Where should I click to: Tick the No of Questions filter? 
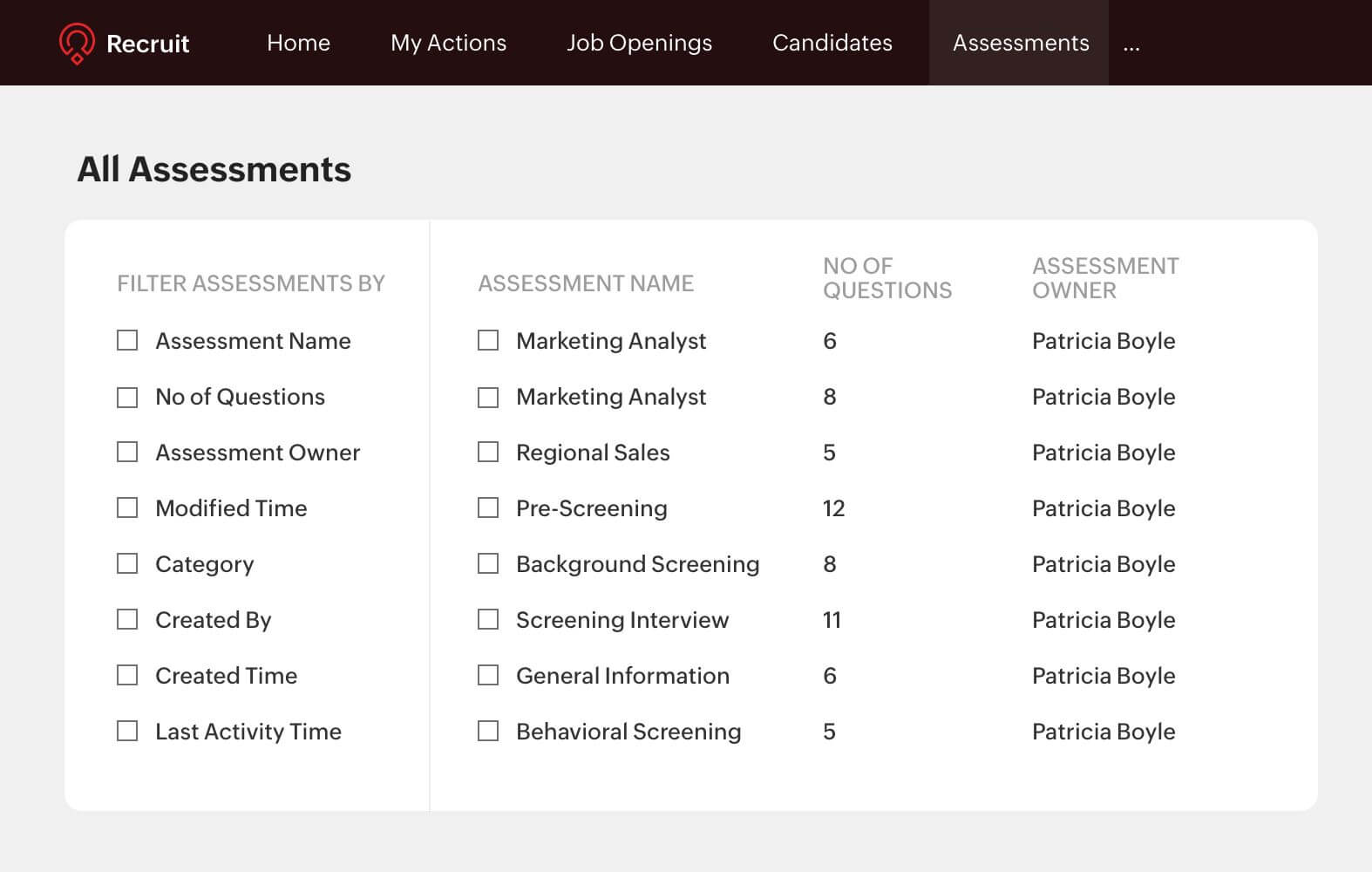pos(127,398)
